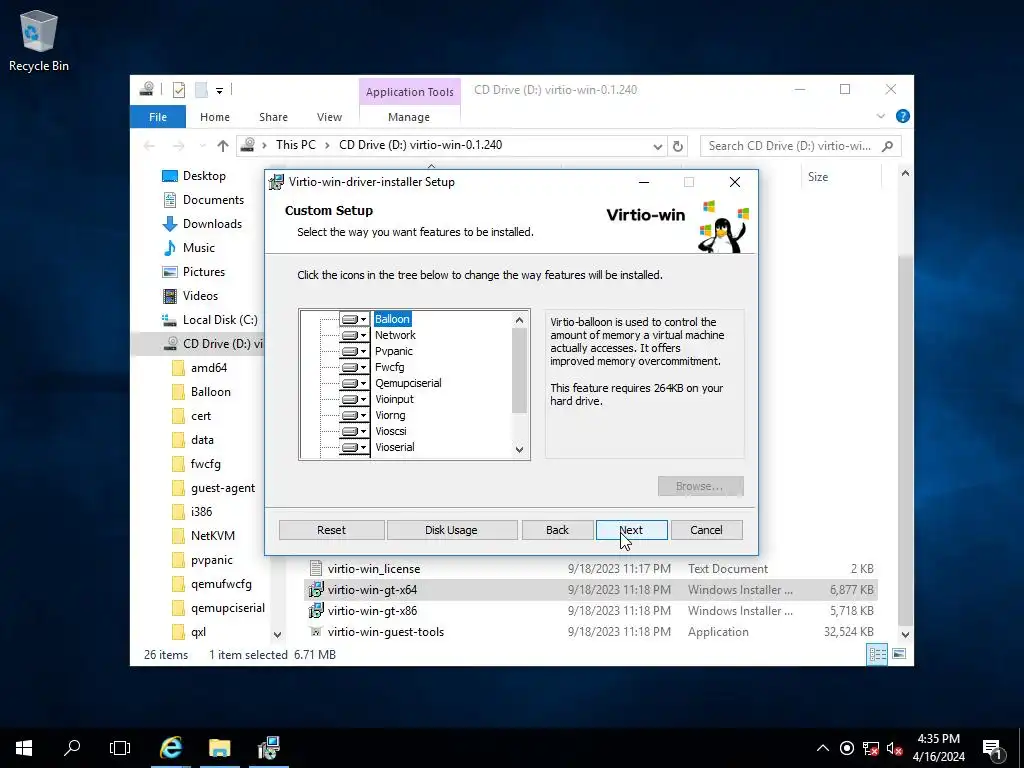Open the Balloon feature install-mode dropdown
The image size is (1024, 768).
355,319
